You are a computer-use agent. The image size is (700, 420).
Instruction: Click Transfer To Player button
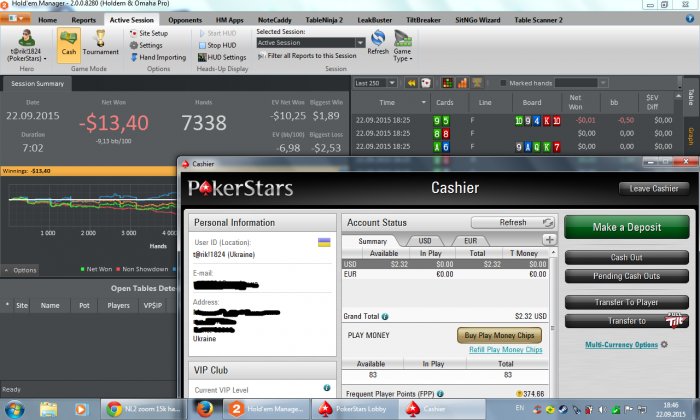[627, 303]
